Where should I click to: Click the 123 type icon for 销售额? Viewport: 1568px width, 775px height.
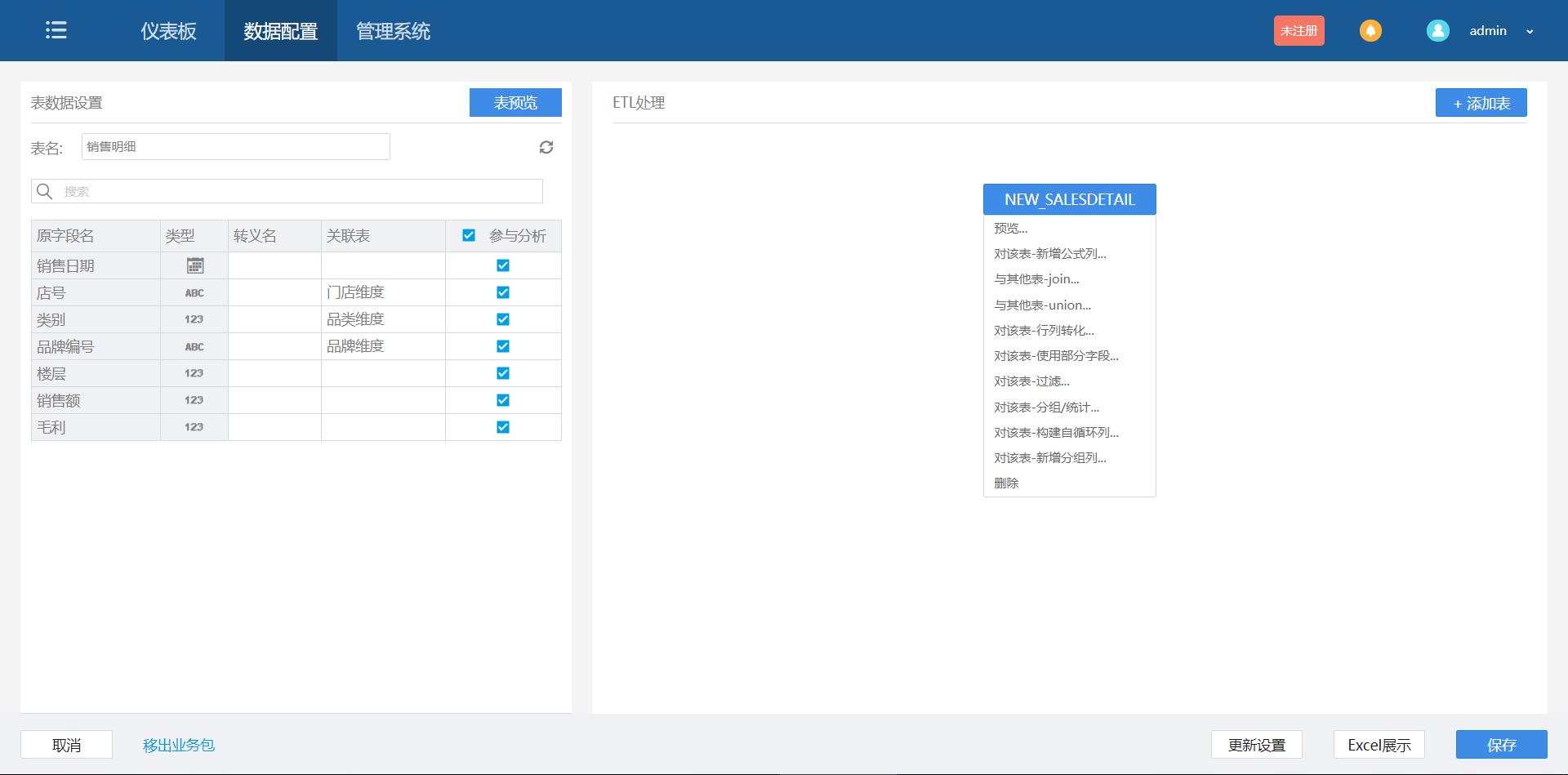[194, 399]
